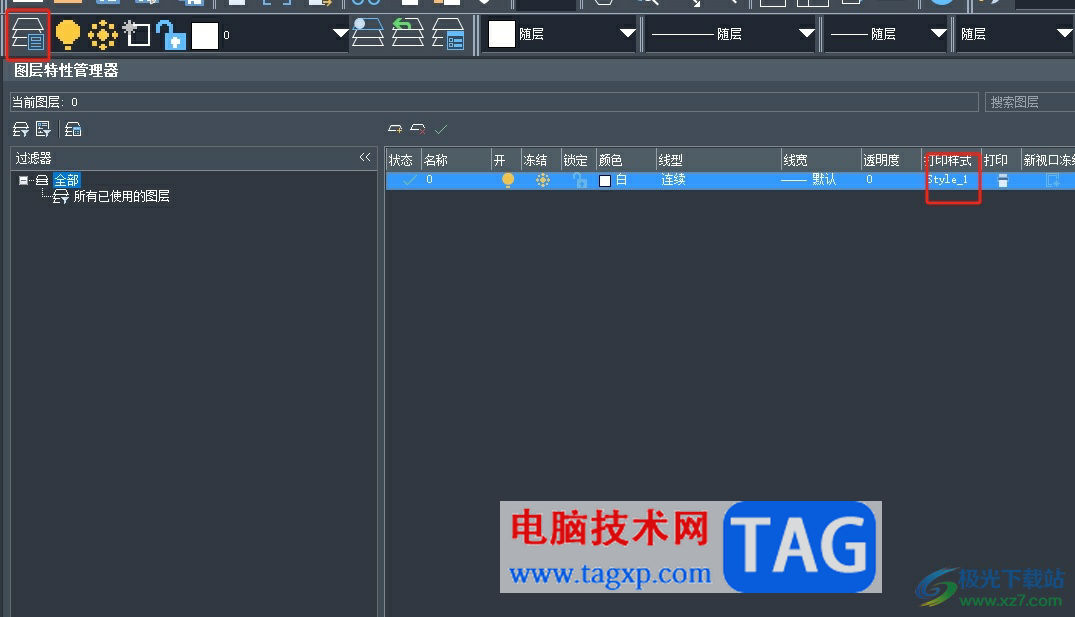This screenshot has height=617, width=1075.
Task: Open the layer selection dropdown arrow
Action: click(x=340, y=33)
